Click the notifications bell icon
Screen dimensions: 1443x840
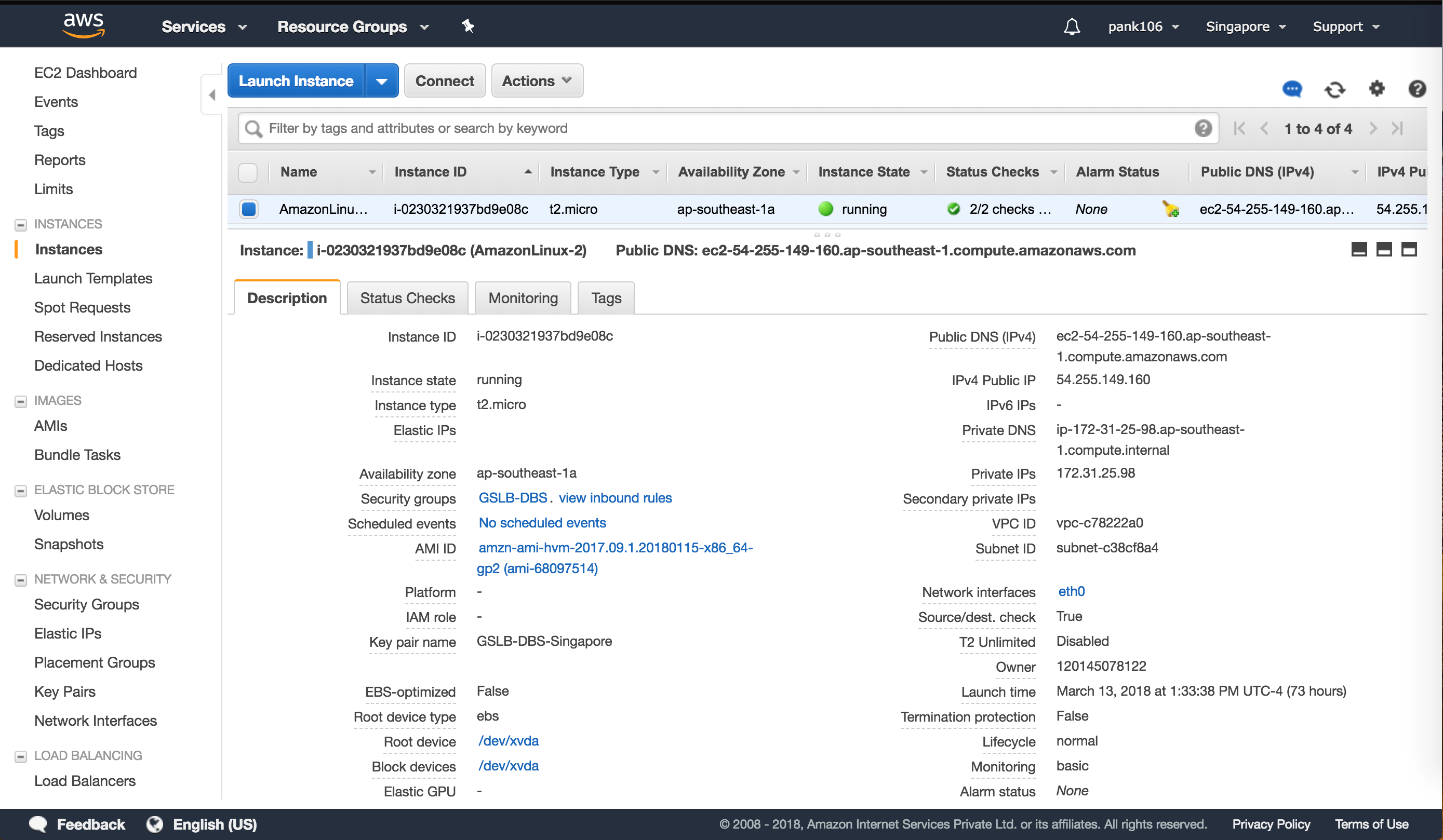click(x=1072, y=26)
